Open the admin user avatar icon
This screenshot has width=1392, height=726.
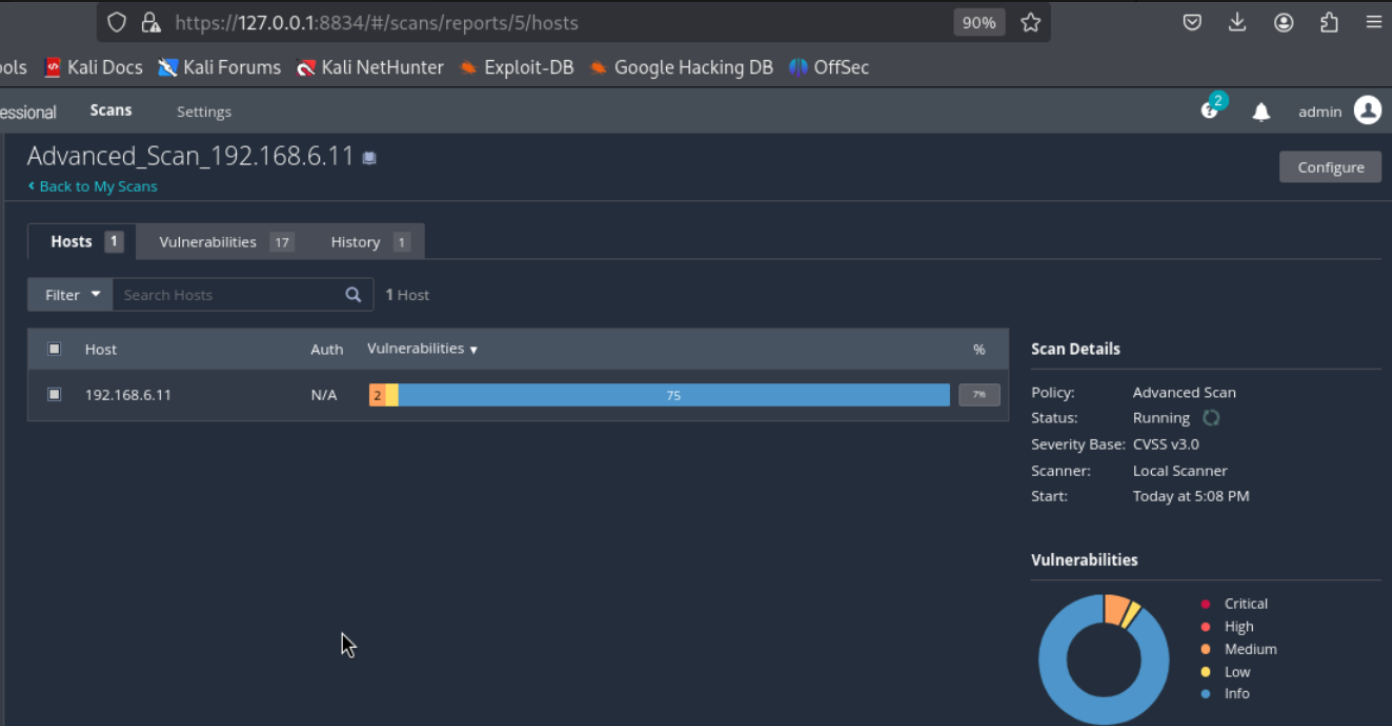coord(1367,111)
